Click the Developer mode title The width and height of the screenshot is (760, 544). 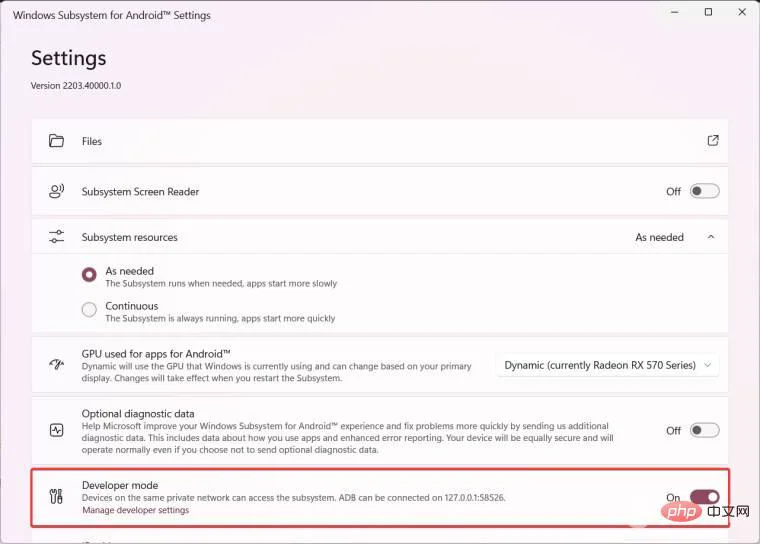pyautogui.click(x=120, y=485)
